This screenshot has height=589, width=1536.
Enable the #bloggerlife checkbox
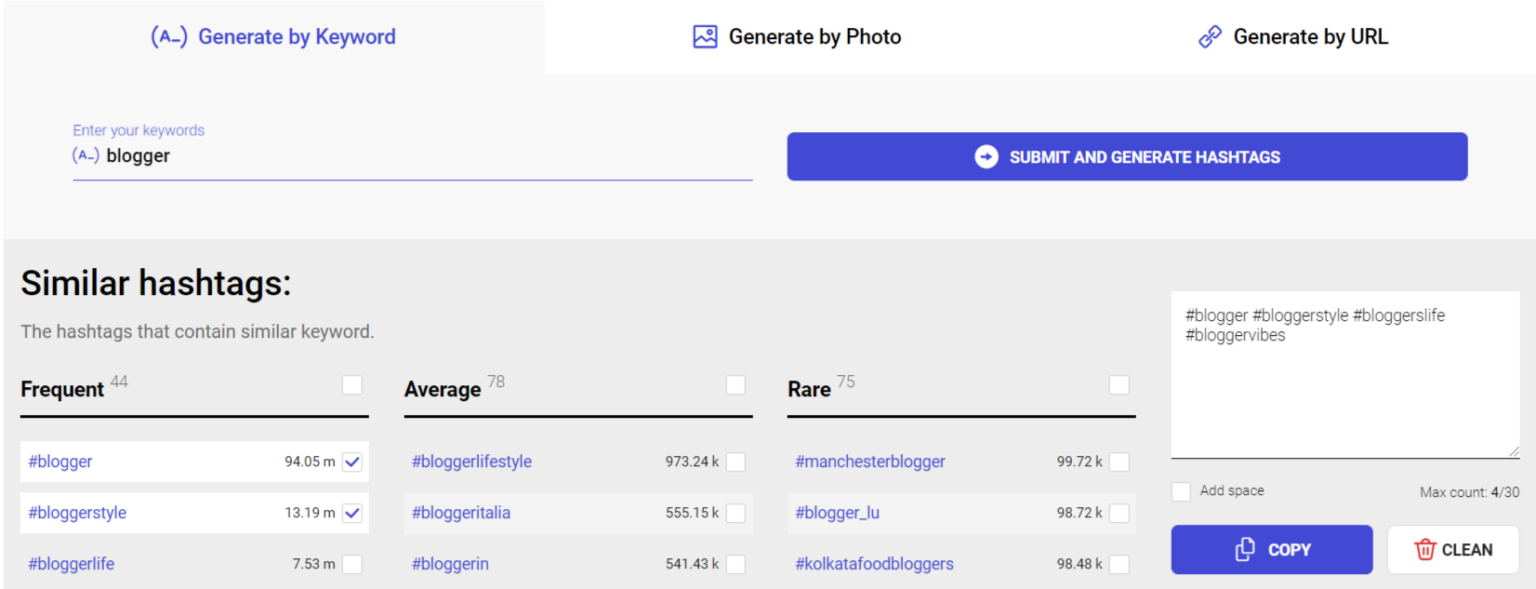[352, 564]
